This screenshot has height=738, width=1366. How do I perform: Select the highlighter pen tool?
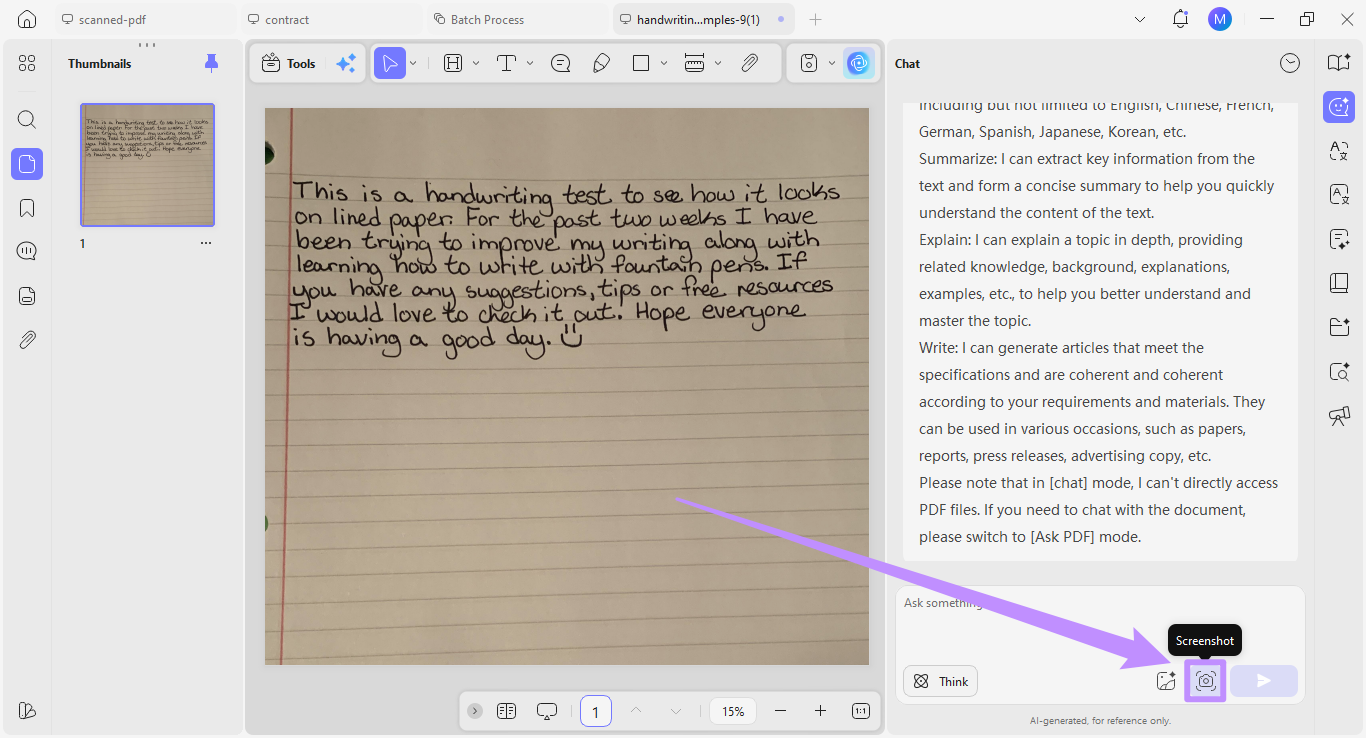coord(601,63)
